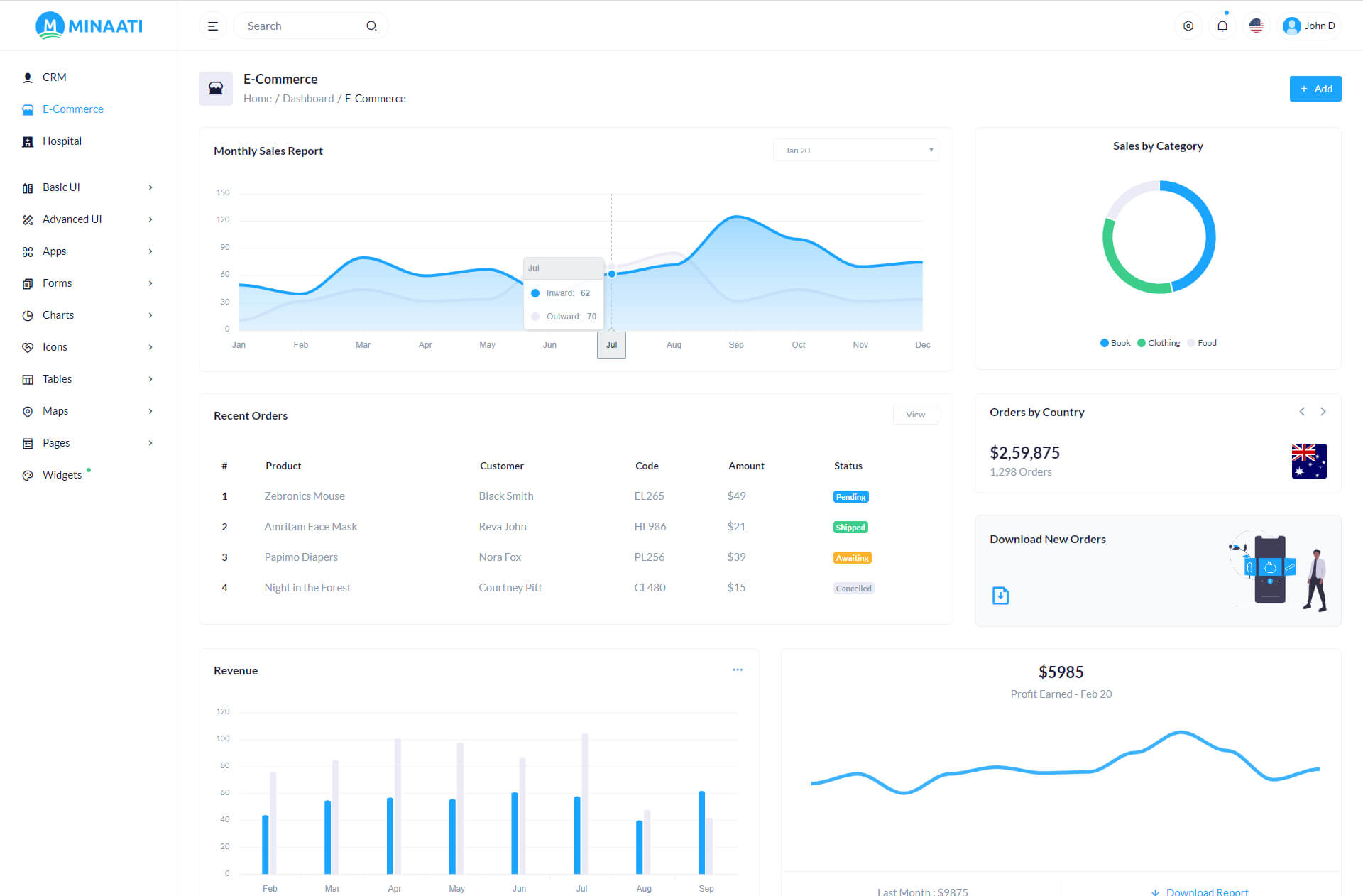Open the CRM sidebar item
Screen dimensions: 1363x896
coord(54,77)
